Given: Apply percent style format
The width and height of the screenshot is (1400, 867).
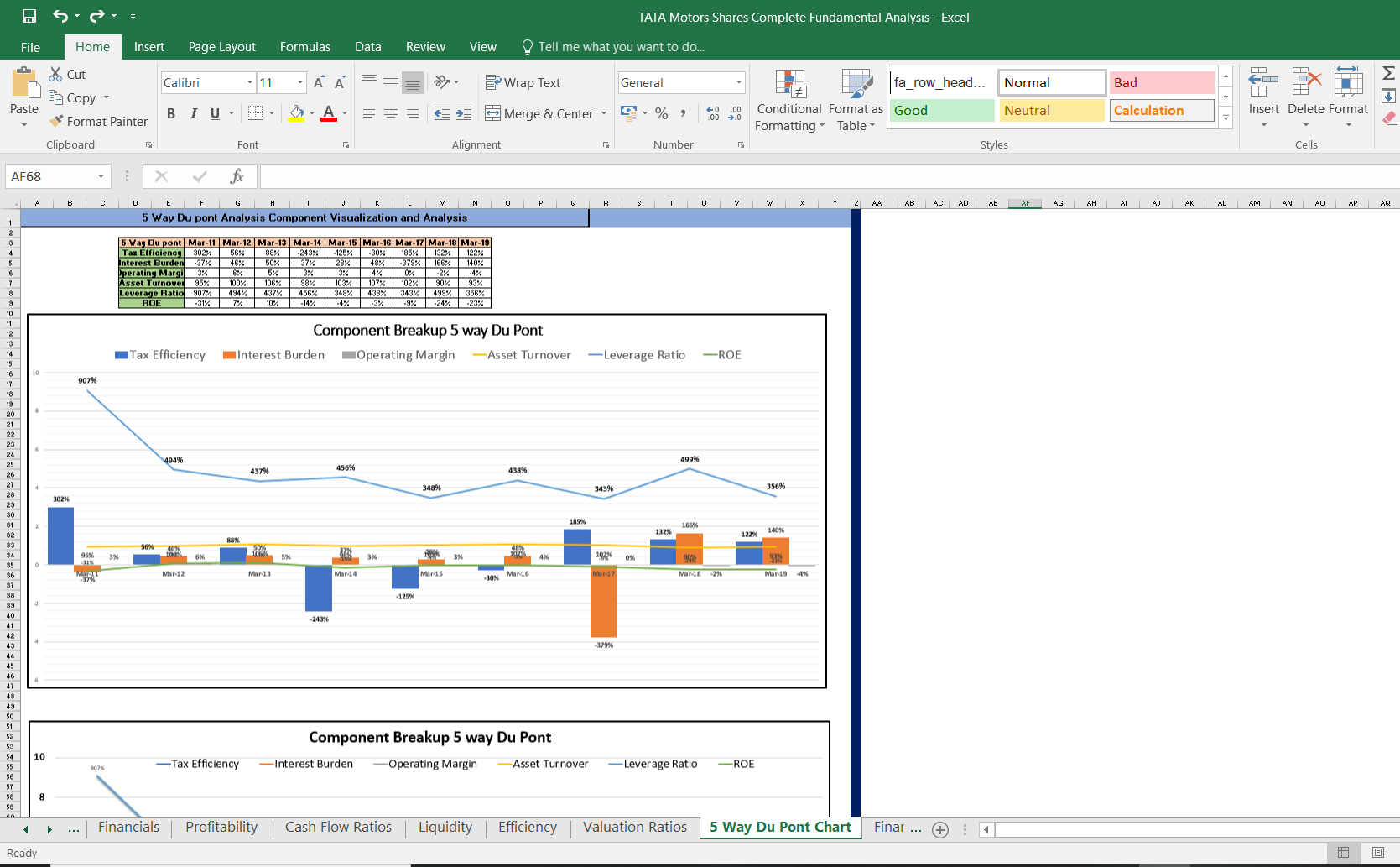Looking at the screenshot, I should [x=662, y=113].
